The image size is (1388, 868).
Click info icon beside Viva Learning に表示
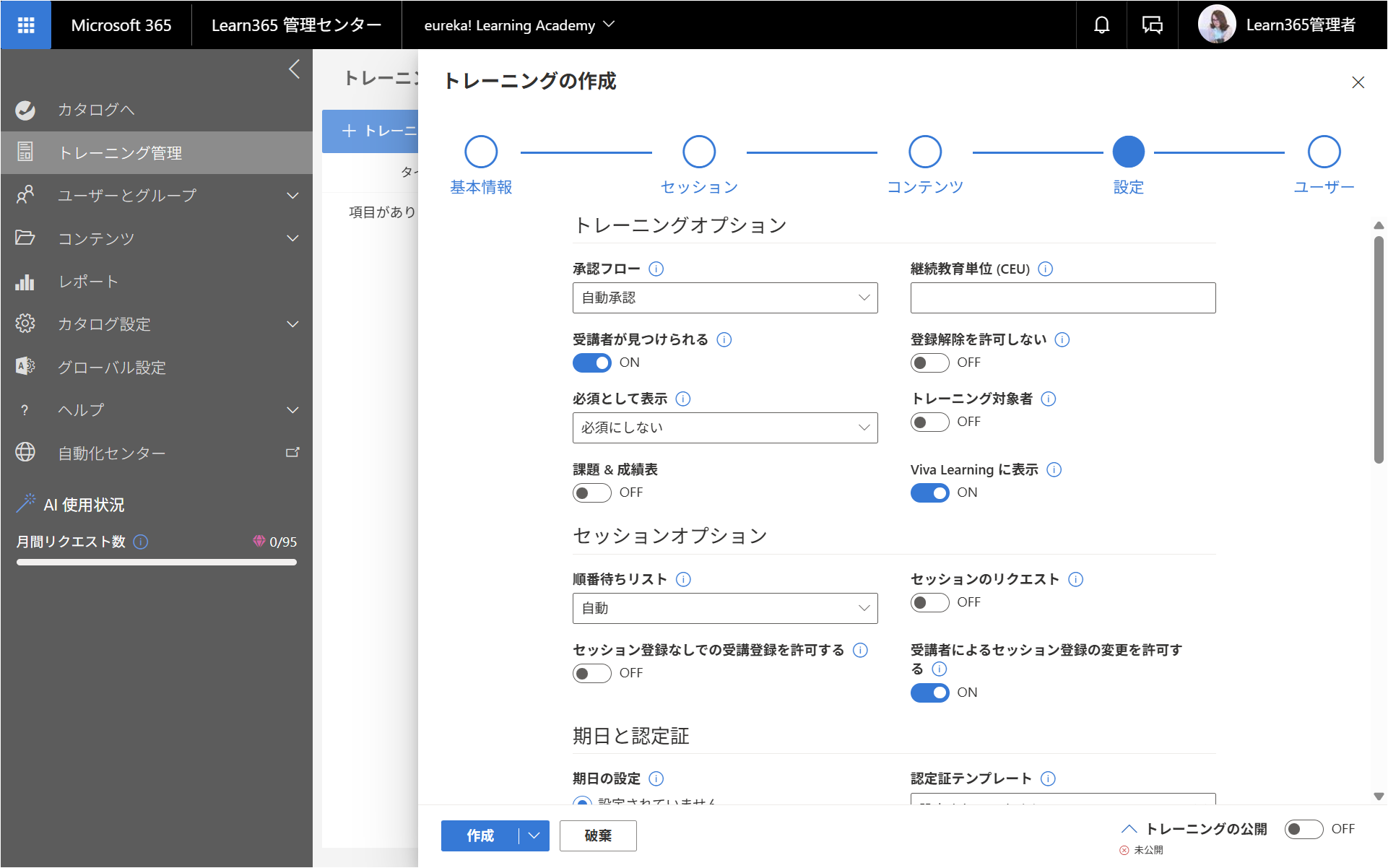[x=1054, y=469]
